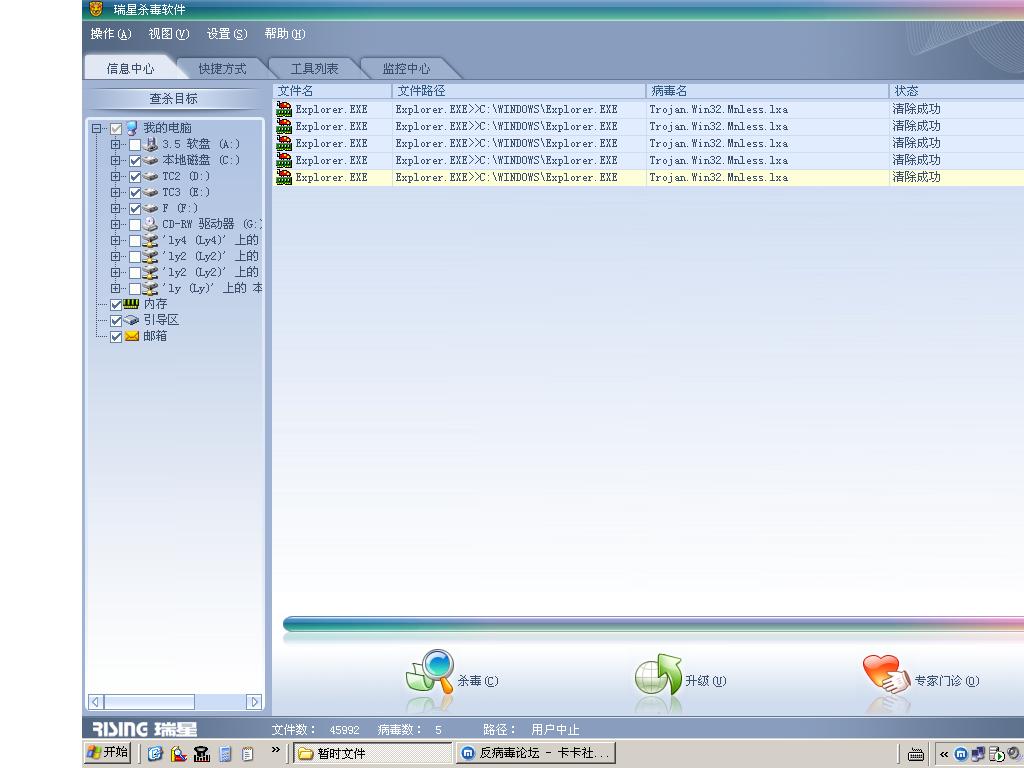Click the hard disk icon for 本地磁盘 (C:)
This screenshot has height=768, width=1024.
(x=150, y=160)
